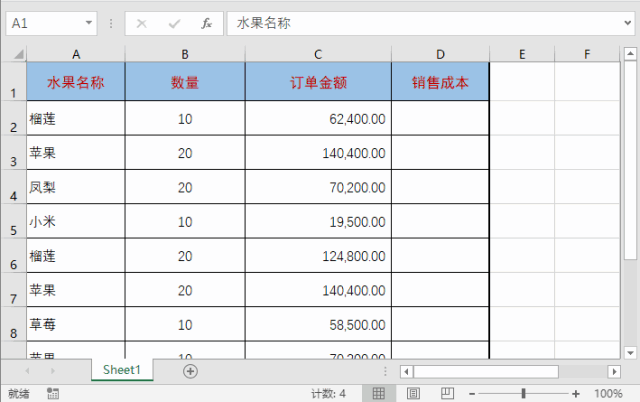Select the Sheet1 tab
The width and height of the screenshot is (640, 402).
(x=122, y=370)
